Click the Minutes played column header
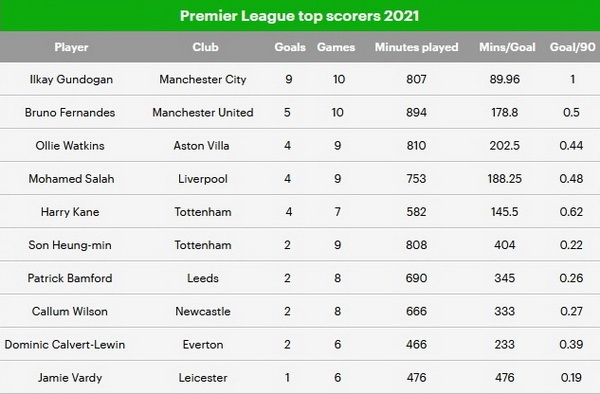Image resolution: width=600 pixels, height=394 pixels. click(x=416, y=47)
